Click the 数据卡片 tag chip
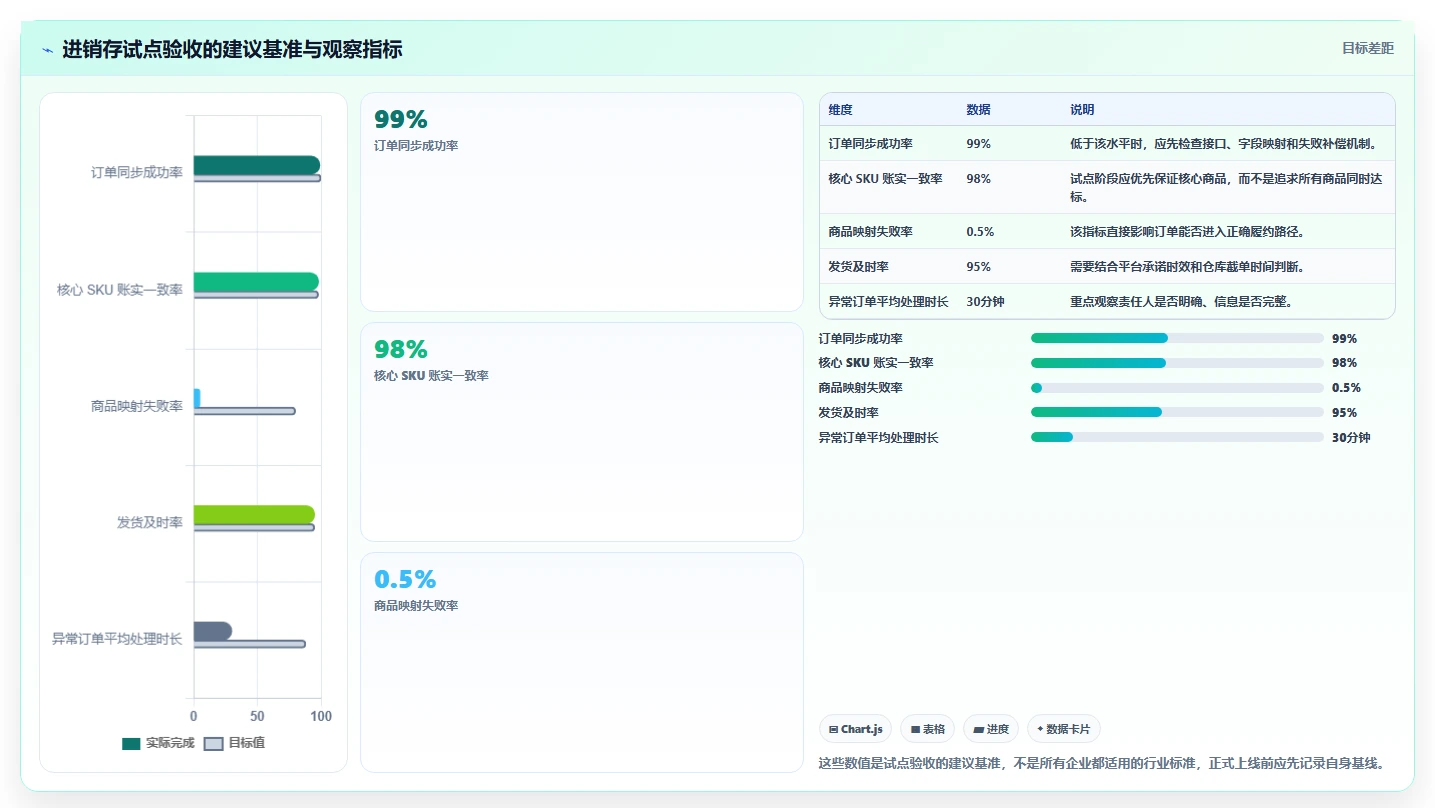1435x808 pixels. (x=1064, y=729)
